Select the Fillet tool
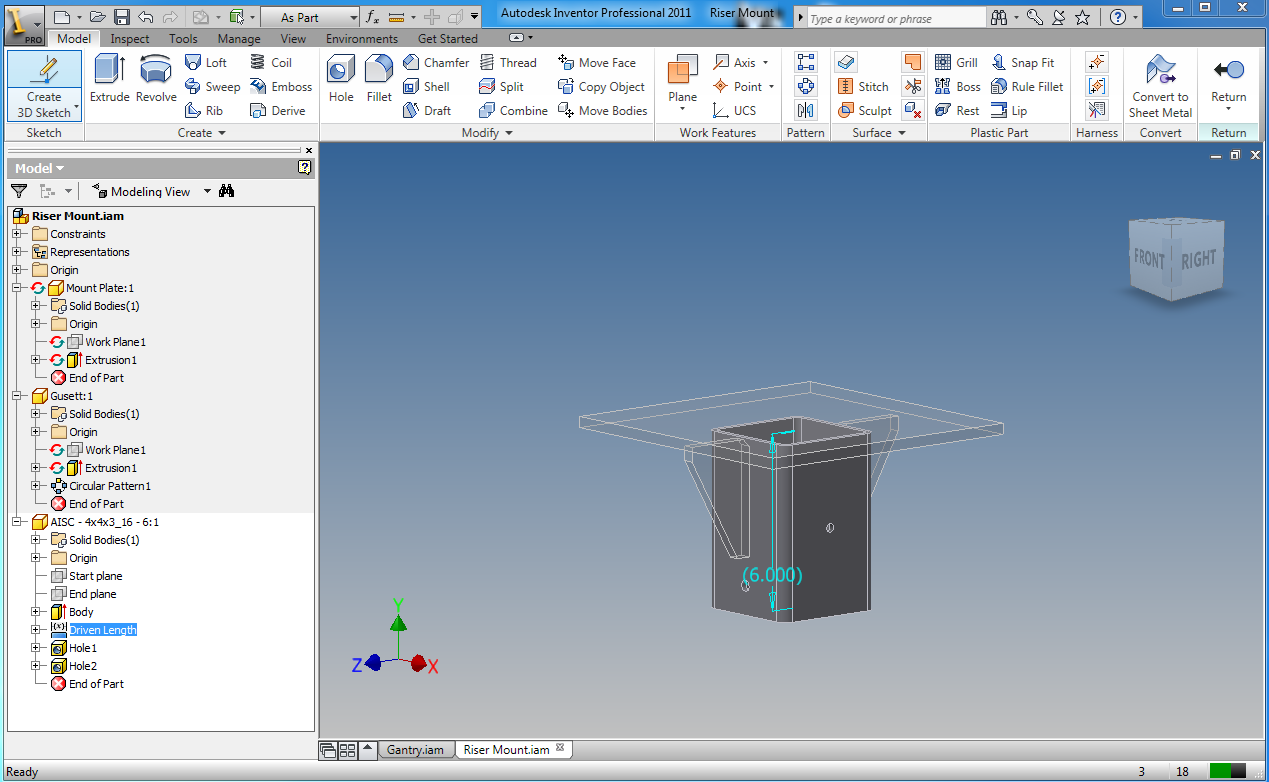The image size is (1269, 782). pyautogui.click(x=379, y=79)
